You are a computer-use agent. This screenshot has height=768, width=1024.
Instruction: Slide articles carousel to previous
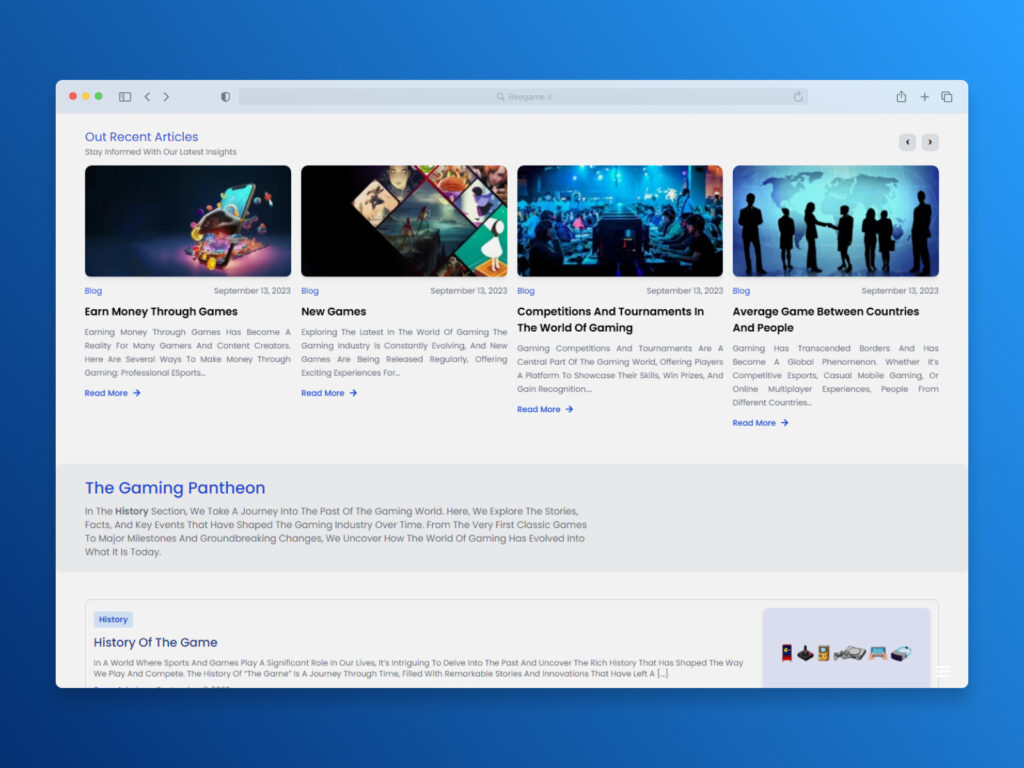click(x=907, y=142)
